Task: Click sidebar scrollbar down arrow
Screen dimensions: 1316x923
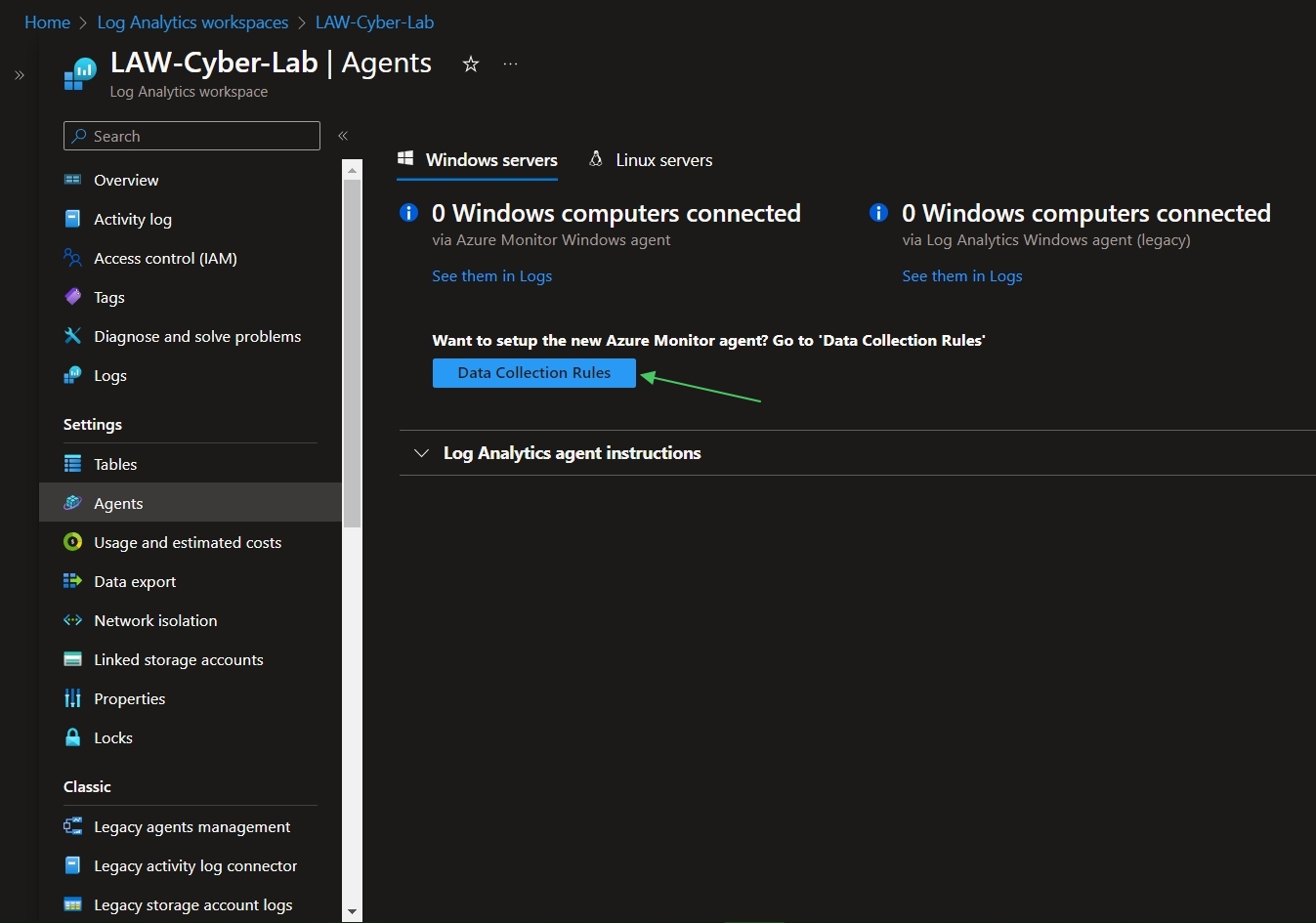Action: point(353,912)
